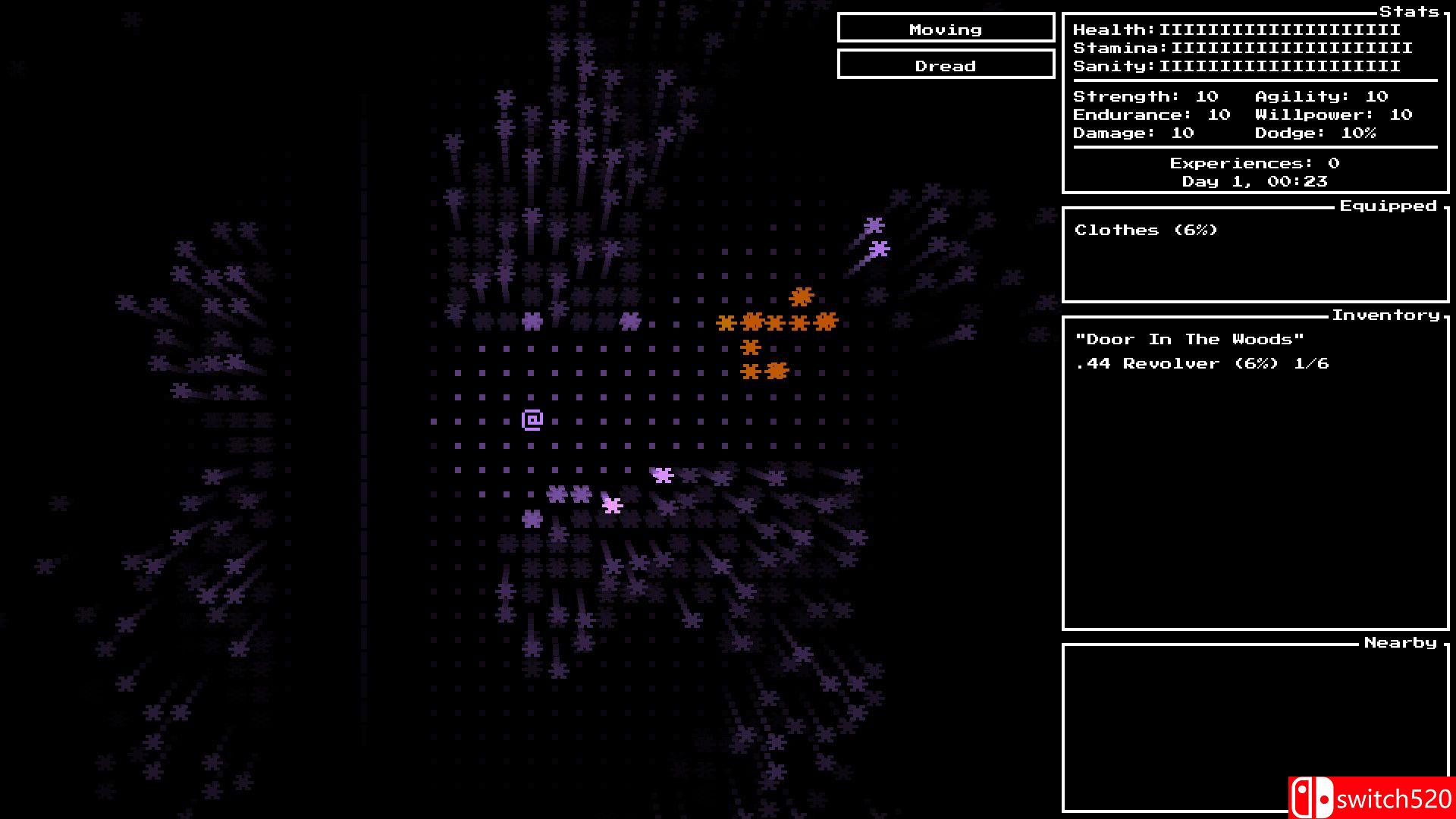The width and height of the screenshot is (1456, 819).
Task: Click the @ player character symbol
Action: click(x=532, y=419)
